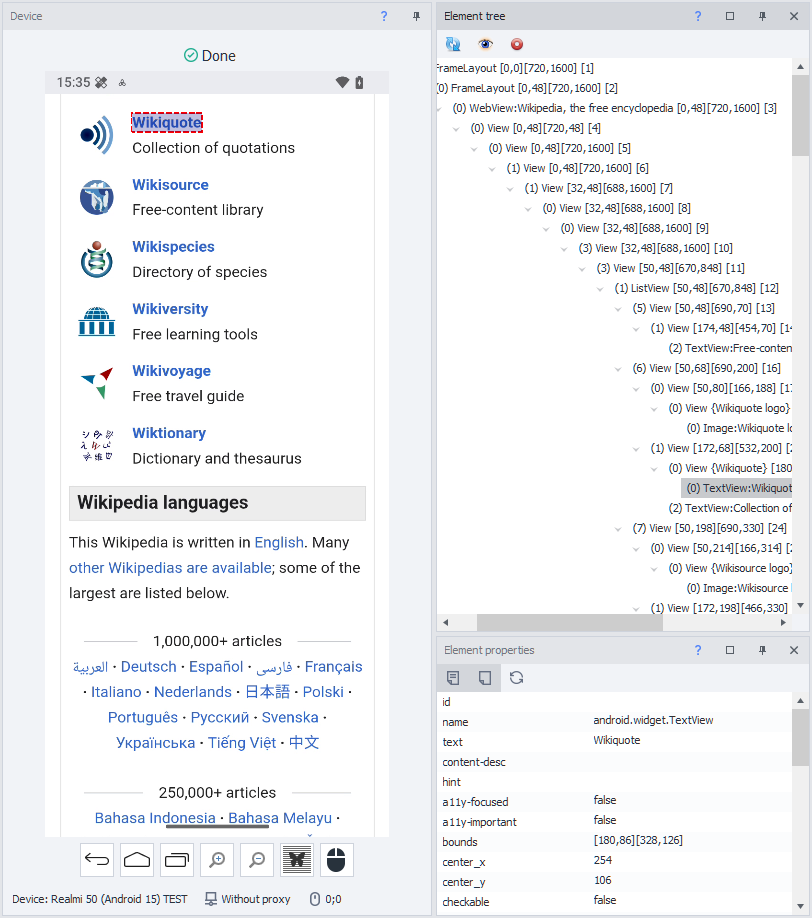Click the zoom in magnifier icon
This screenshot has height=918, width=812.
tap(217, 859)
